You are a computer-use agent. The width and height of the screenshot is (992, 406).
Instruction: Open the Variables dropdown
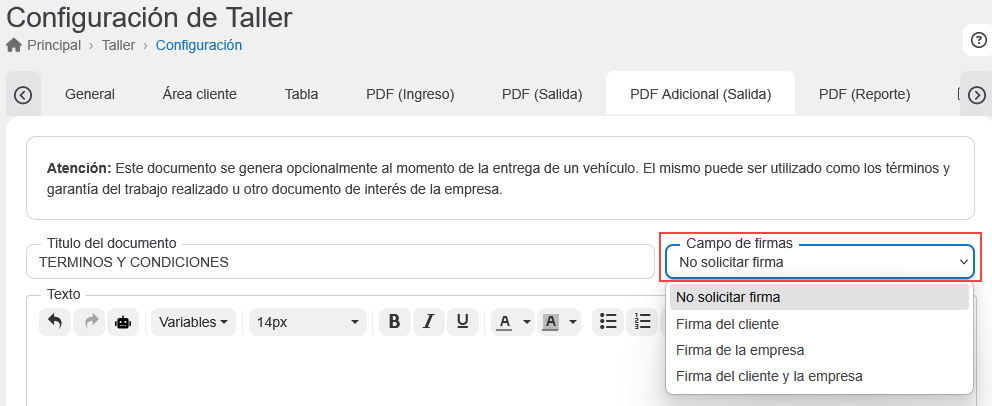[x=194, y=322]
